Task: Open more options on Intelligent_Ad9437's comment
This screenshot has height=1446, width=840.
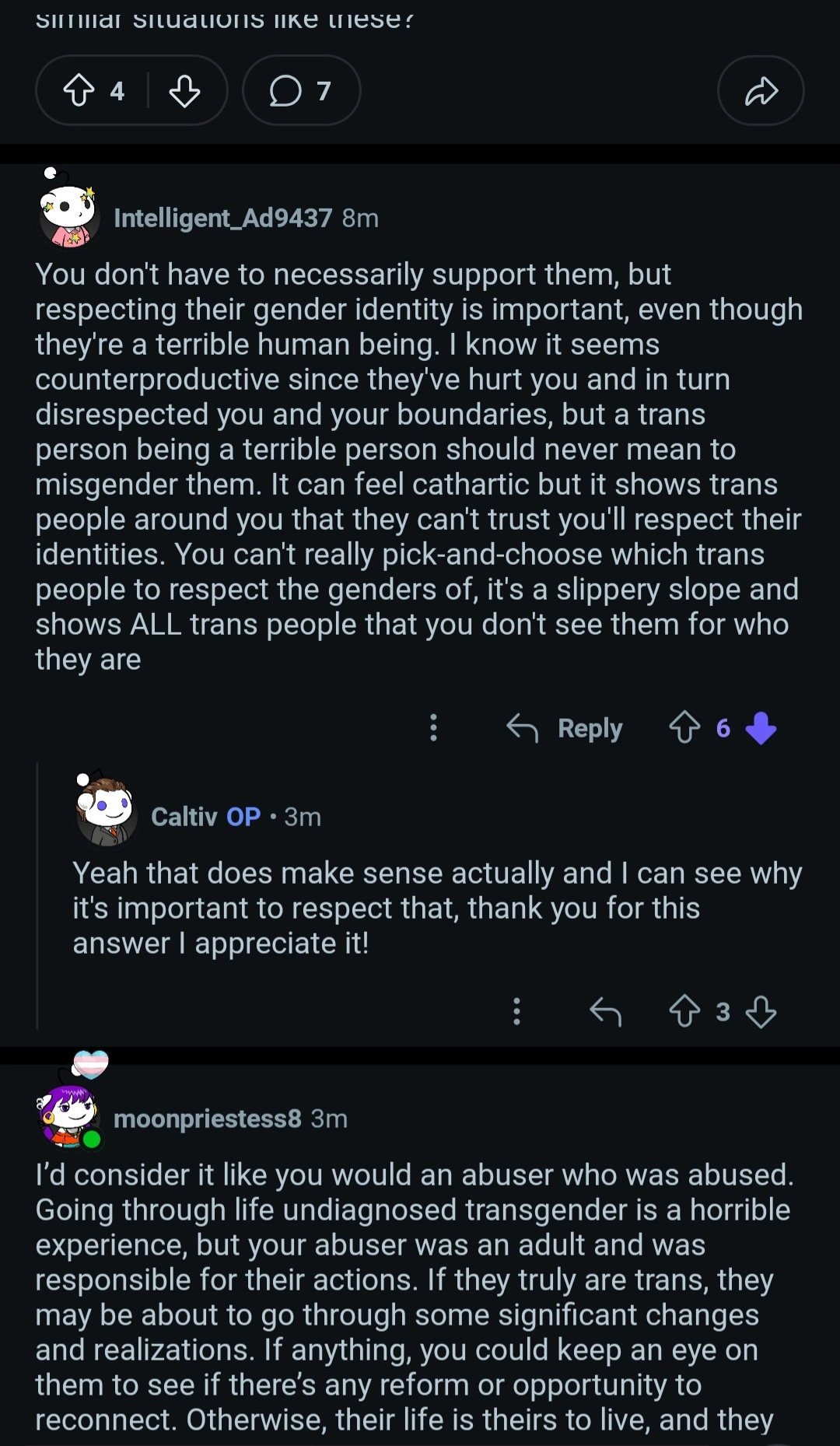Action: 434,728
